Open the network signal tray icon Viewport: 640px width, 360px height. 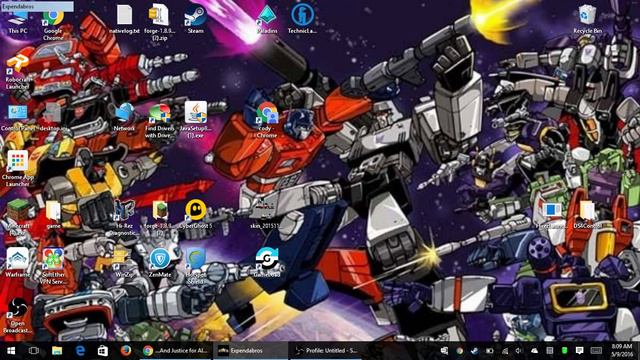coord(505,351)
